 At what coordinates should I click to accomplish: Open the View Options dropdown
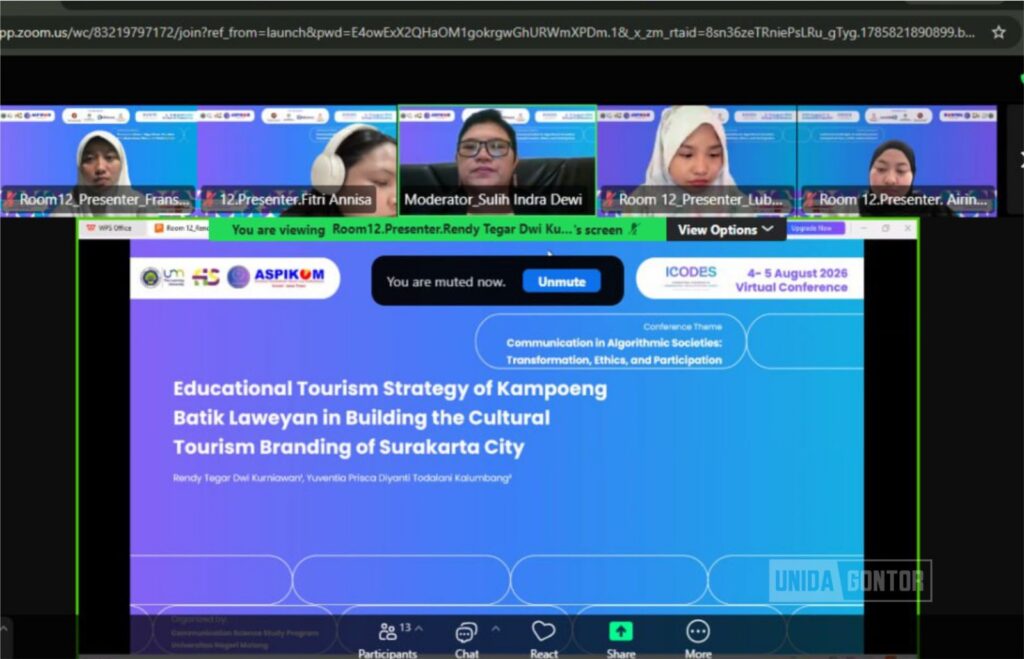pos(726,229)
